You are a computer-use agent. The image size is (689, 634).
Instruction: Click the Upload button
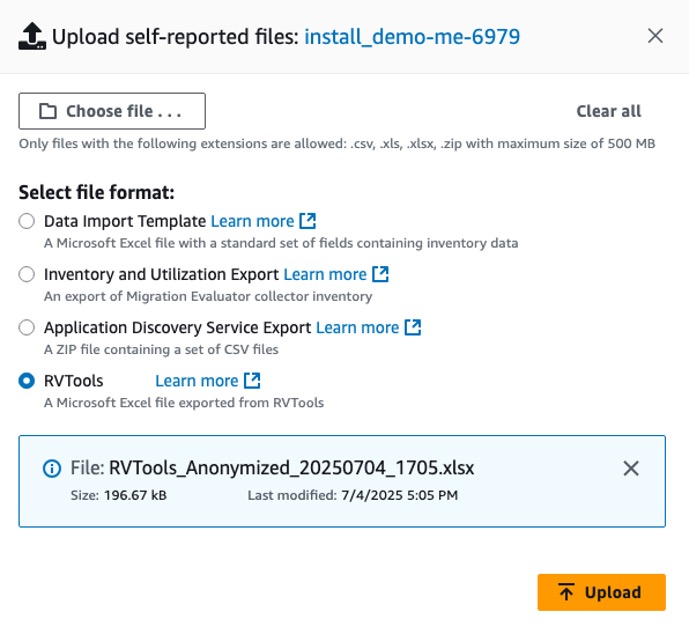tap(602, 592)
